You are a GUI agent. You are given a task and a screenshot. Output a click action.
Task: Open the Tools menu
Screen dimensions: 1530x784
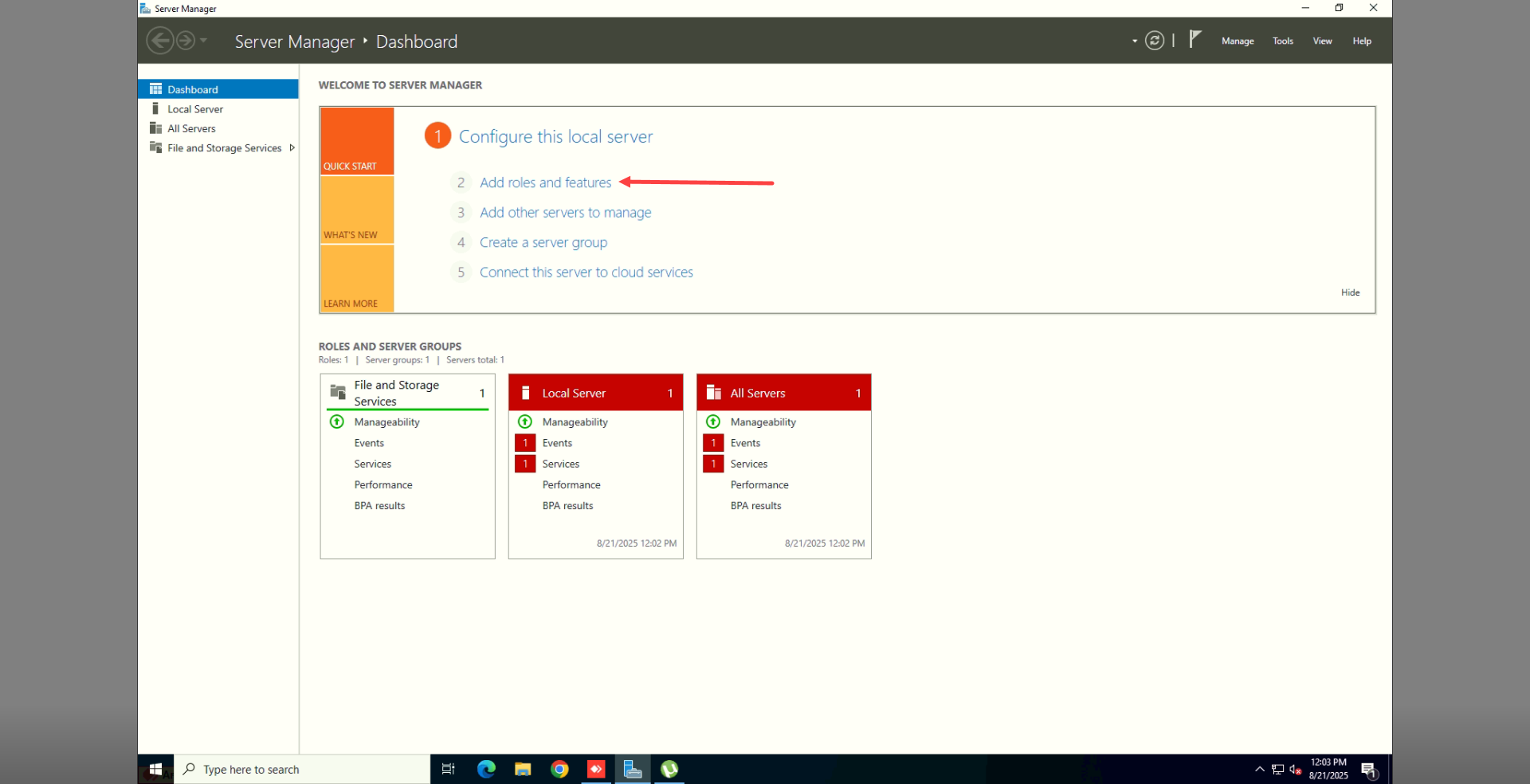[x=1282, y=41]
